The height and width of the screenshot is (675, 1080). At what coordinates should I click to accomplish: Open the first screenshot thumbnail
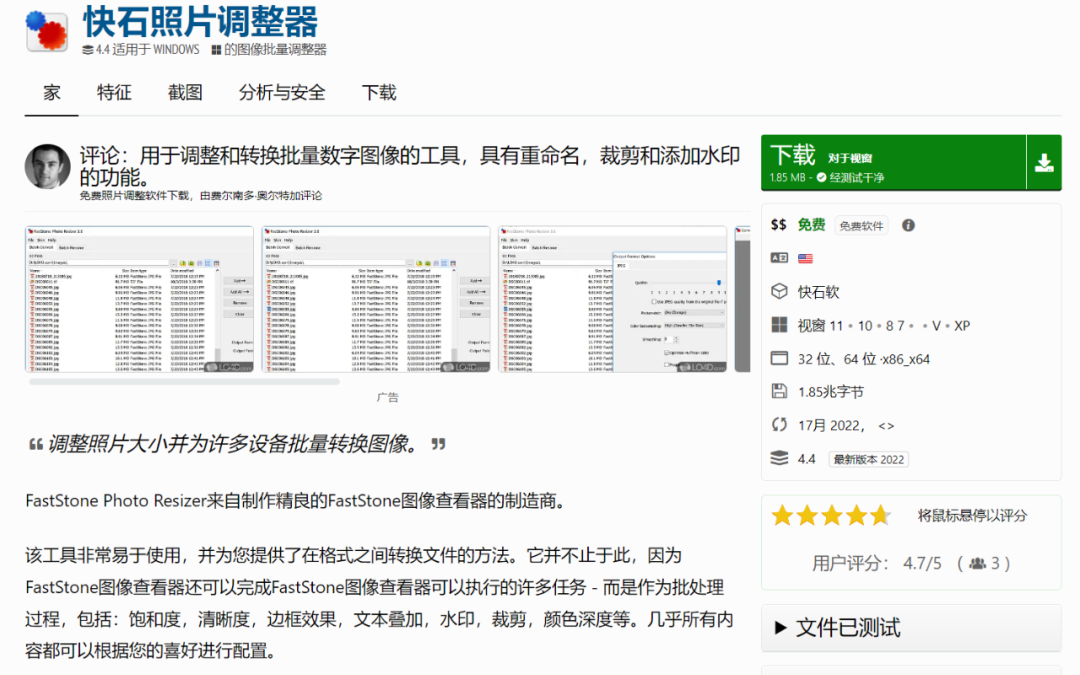tap(139, 299)
